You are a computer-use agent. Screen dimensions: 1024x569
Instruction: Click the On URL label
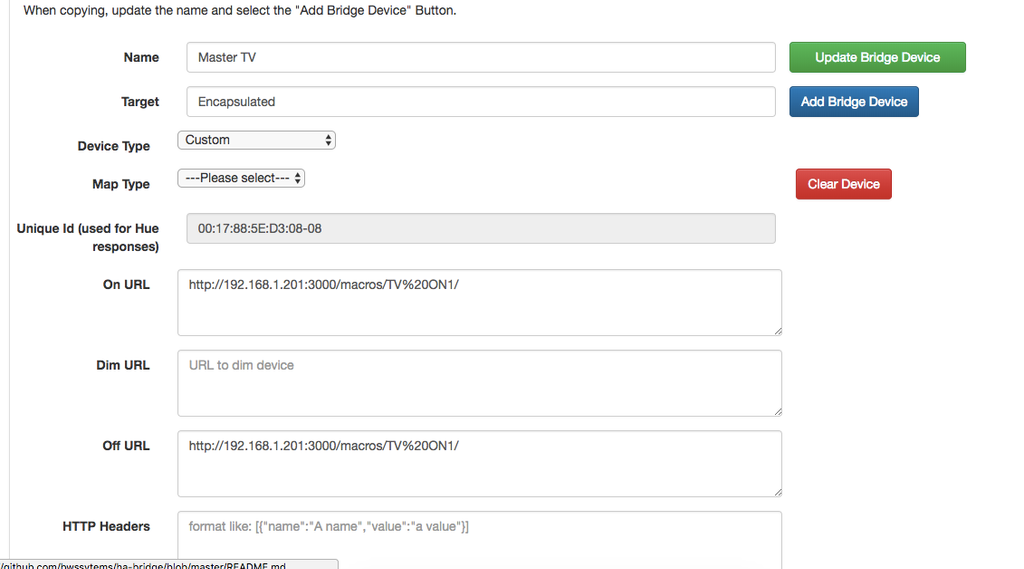pyautogui.click(x=126, y=285)
